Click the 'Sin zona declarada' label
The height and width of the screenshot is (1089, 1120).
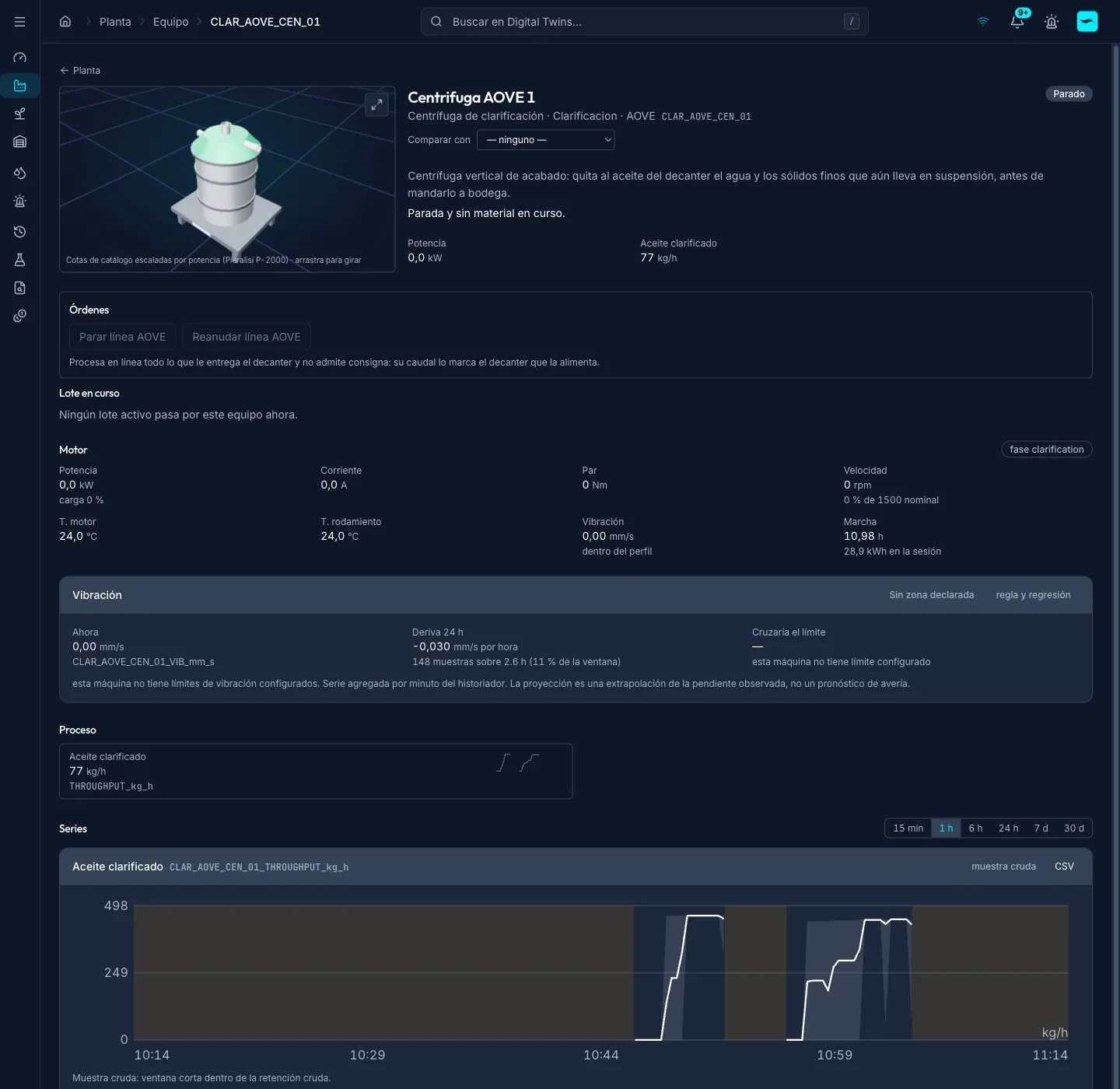pyautogui.click(x=931, y=595)
